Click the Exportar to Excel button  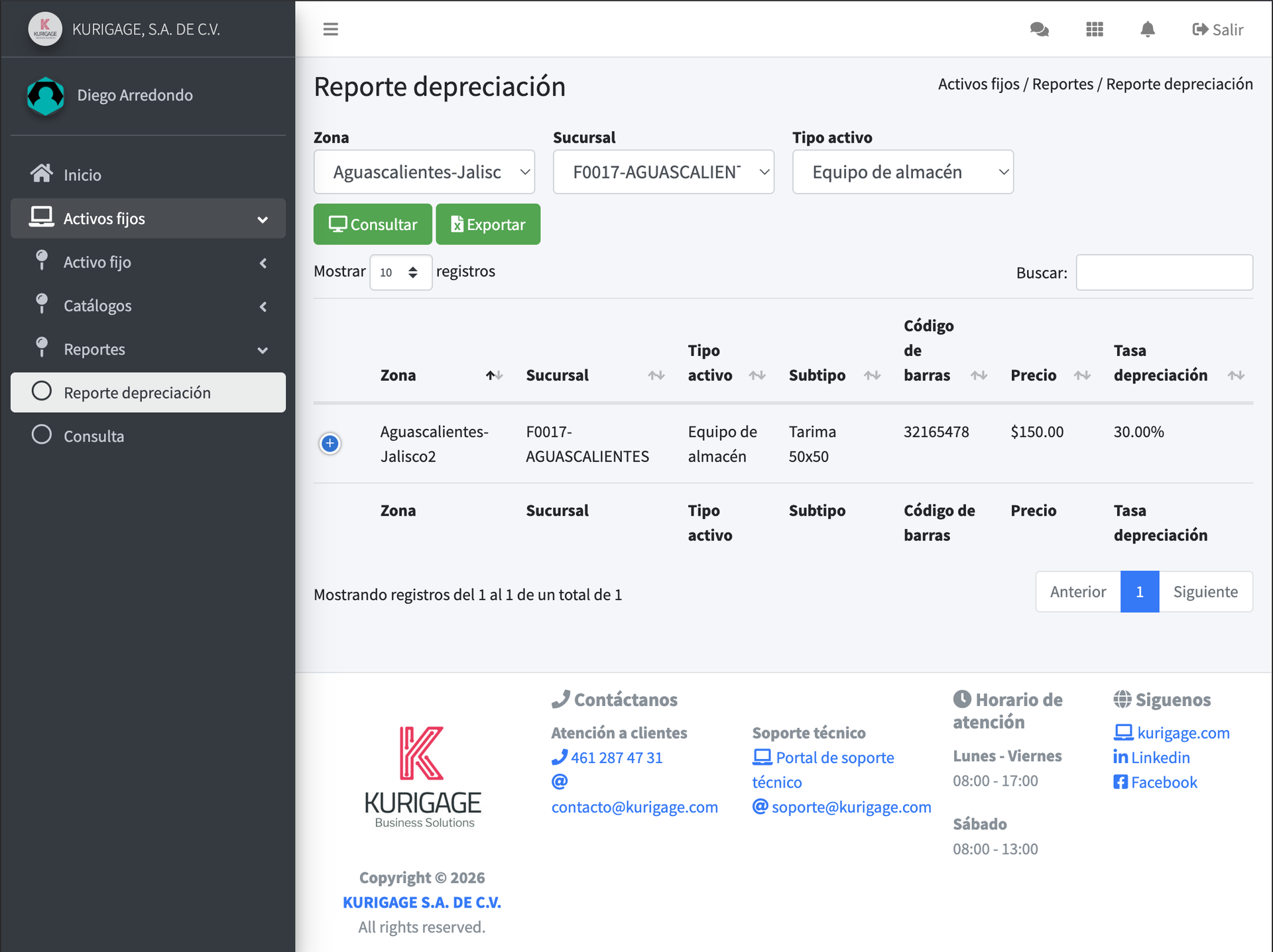click(x=488, y=225)
